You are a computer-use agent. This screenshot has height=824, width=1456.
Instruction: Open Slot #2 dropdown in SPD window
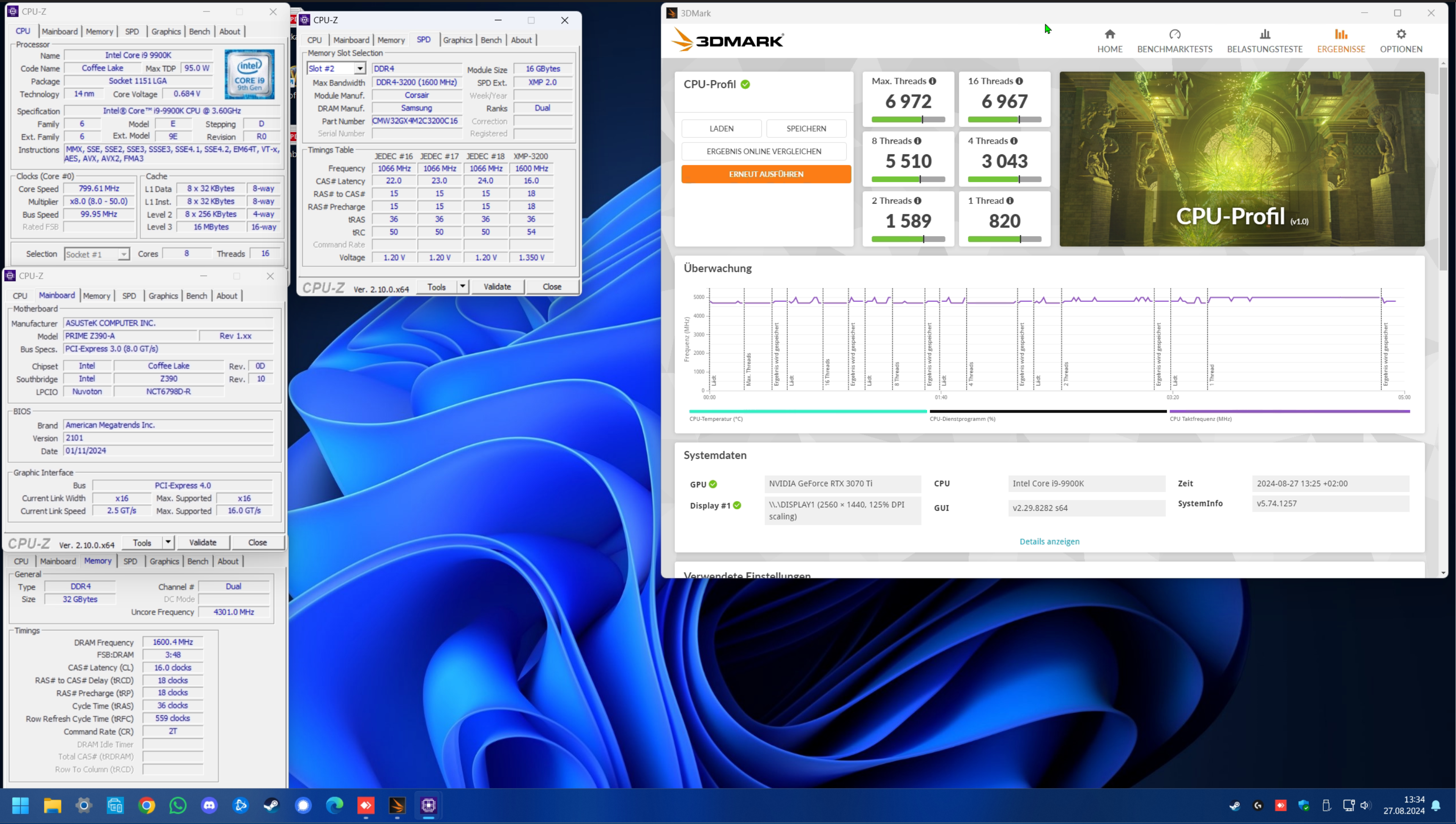pyautogui.click(x=359, y=68)
